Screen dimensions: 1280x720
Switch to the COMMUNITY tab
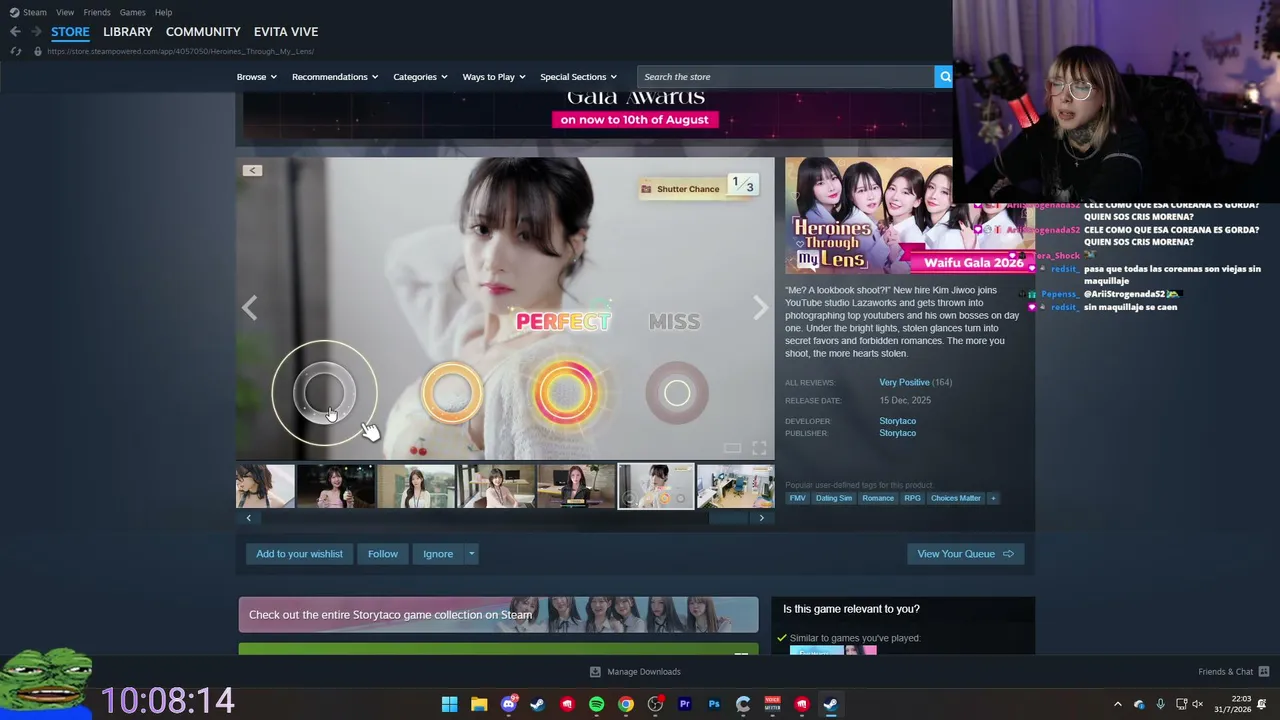[203, 32]
